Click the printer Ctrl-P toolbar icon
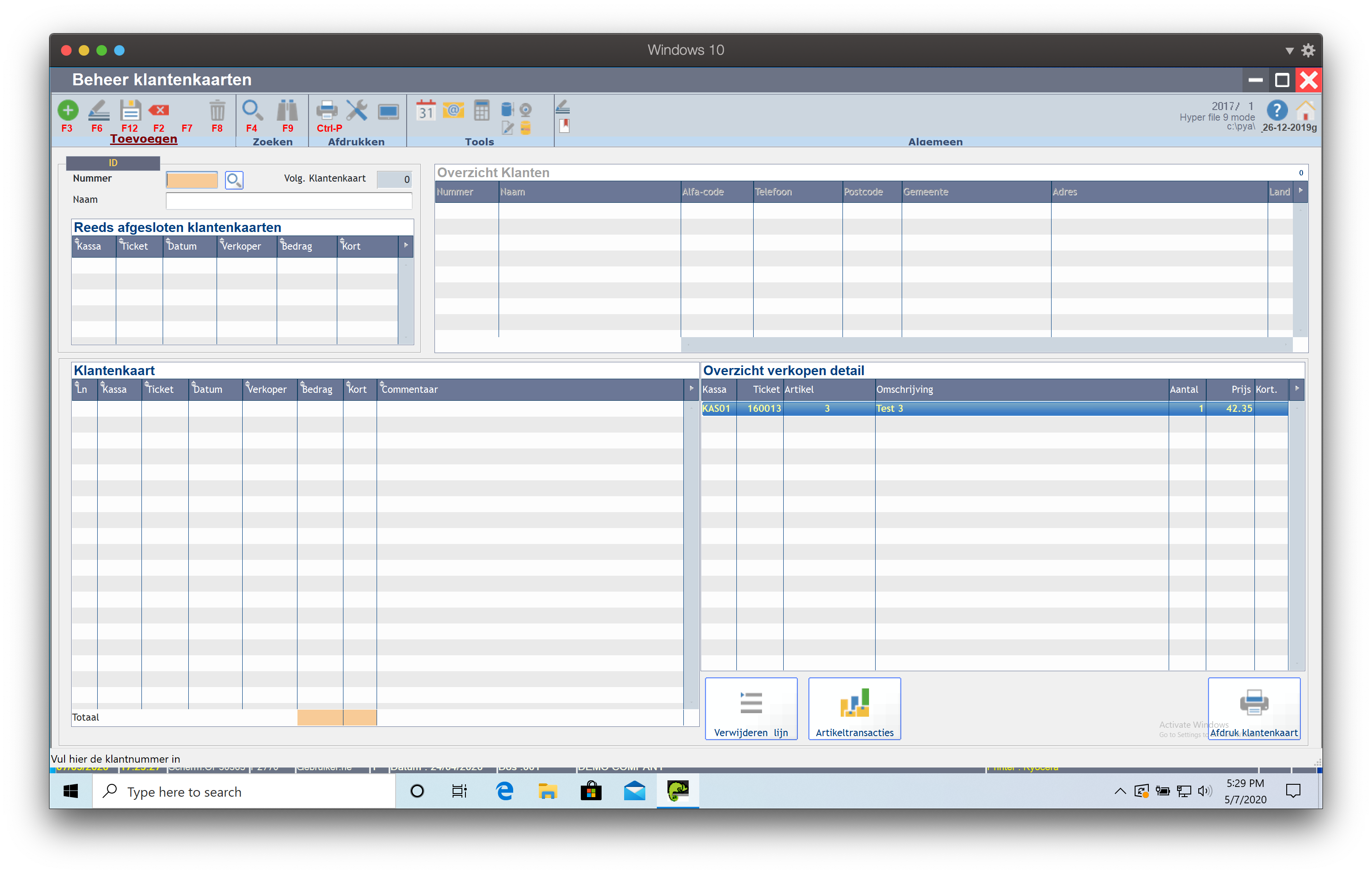 [x=327, y=110]
